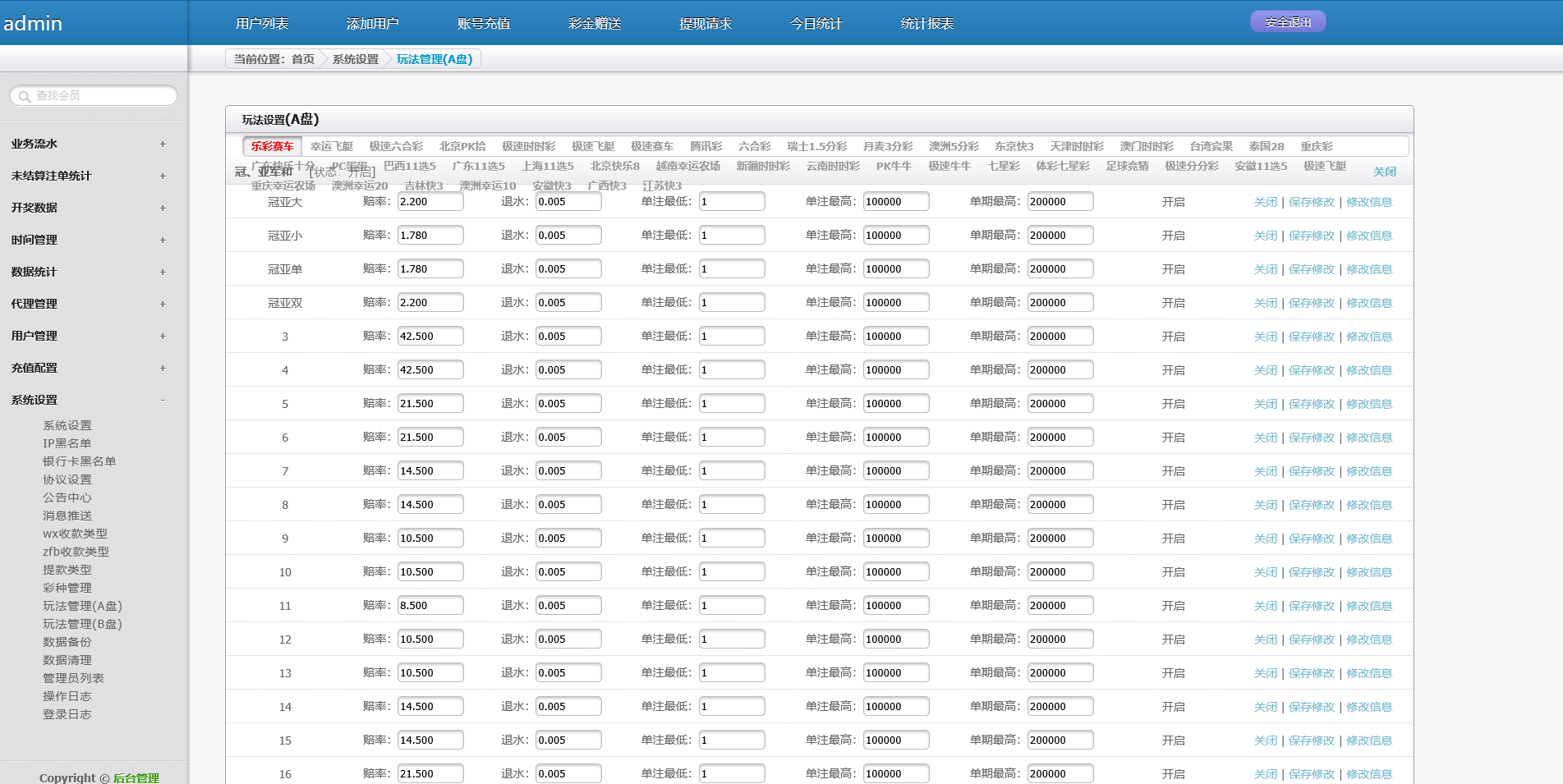The width and height of the screenshot is (1563, 784).
Task: Switch to the 极速时时彩 lottery tab
Action: pyautogui.click(x=529, y=146)
